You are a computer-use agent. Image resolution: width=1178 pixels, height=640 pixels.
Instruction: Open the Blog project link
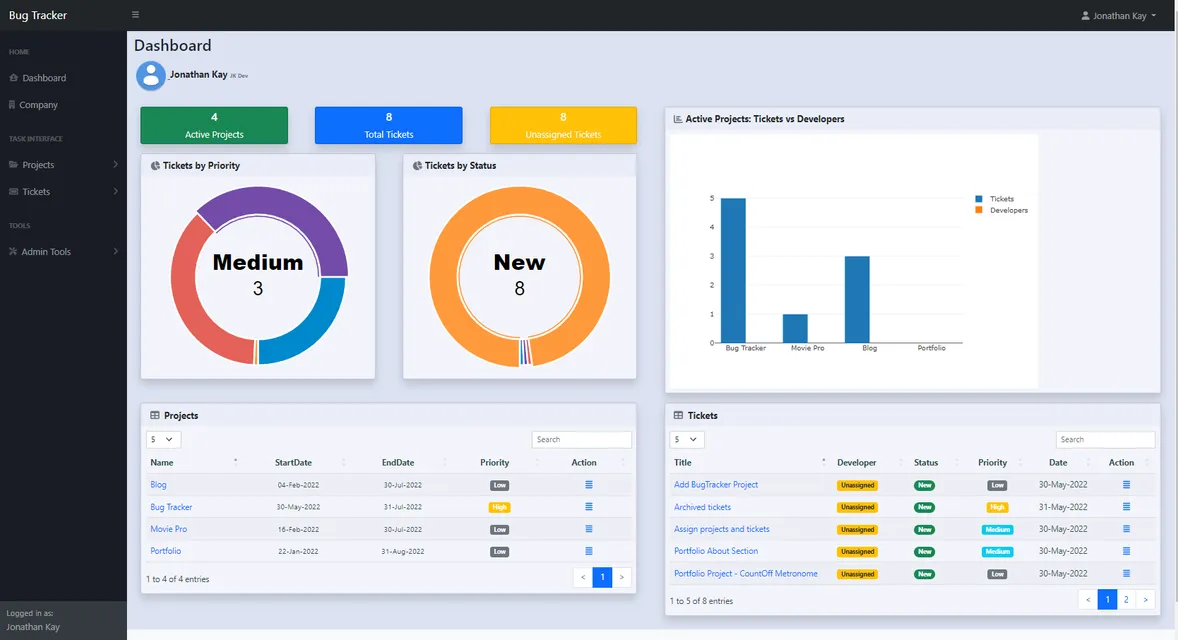pos(159,485)
